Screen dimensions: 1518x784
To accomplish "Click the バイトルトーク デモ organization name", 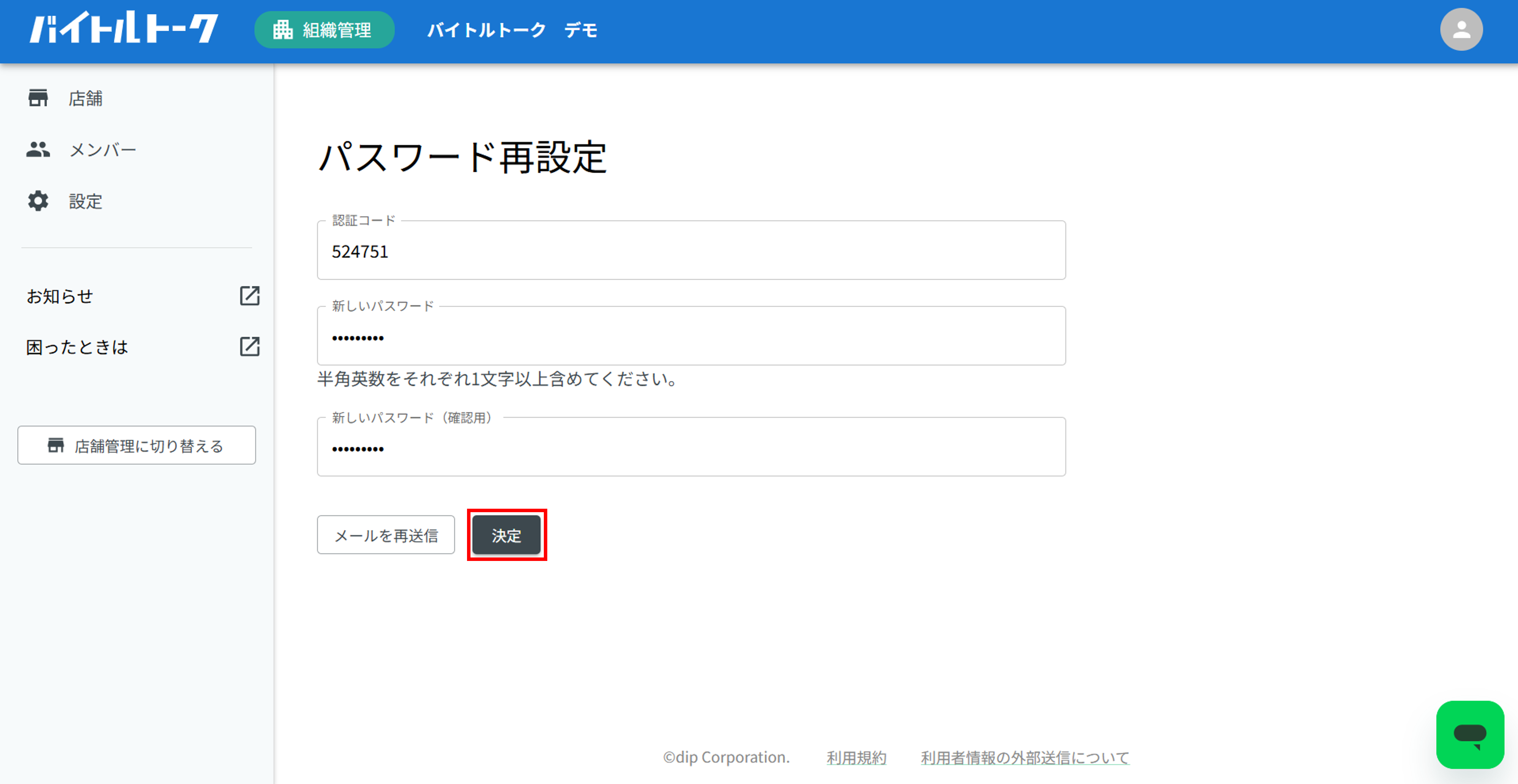I will click(512, 30).
